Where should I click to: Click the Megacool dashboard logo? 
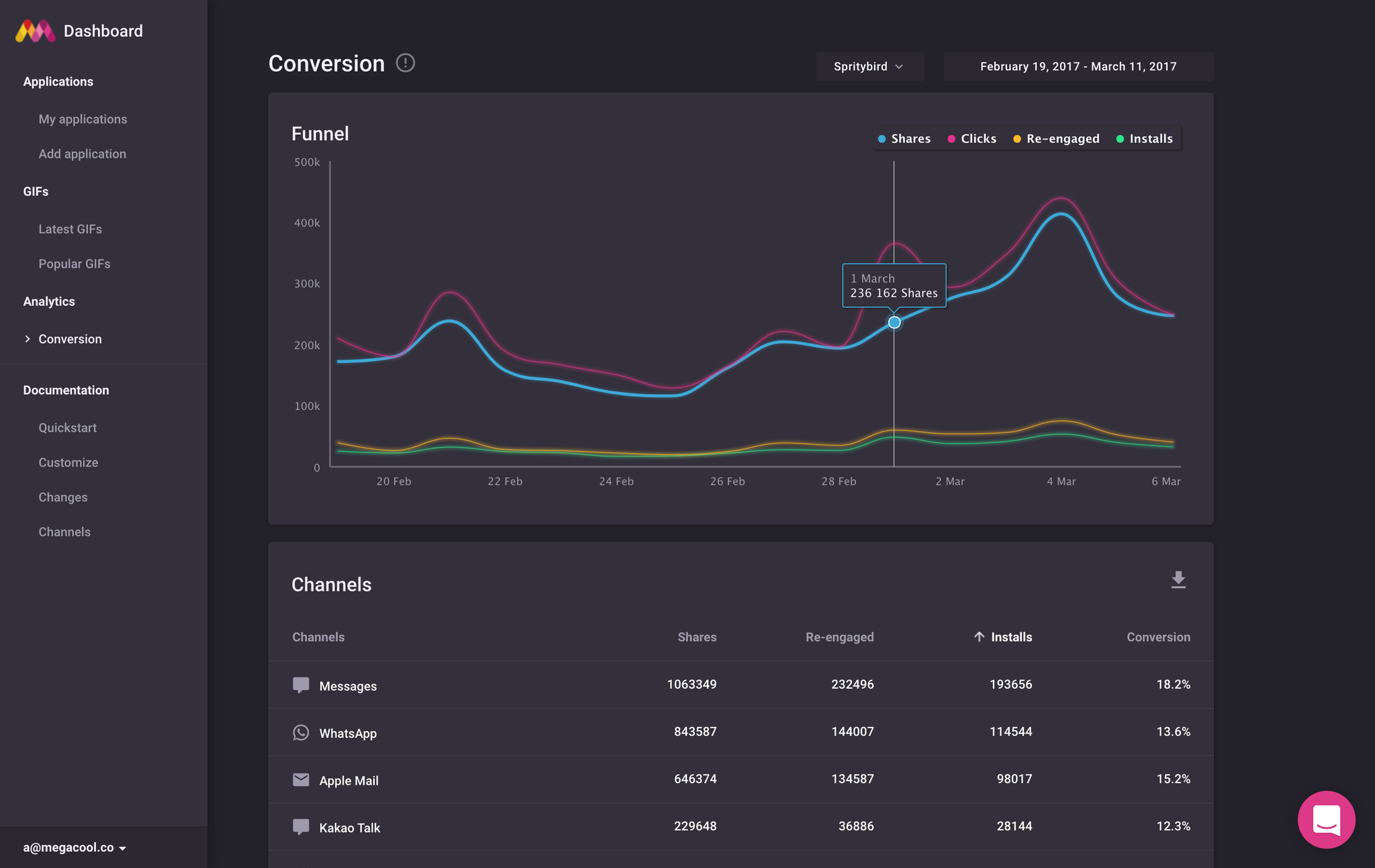(x=36, y=31)
